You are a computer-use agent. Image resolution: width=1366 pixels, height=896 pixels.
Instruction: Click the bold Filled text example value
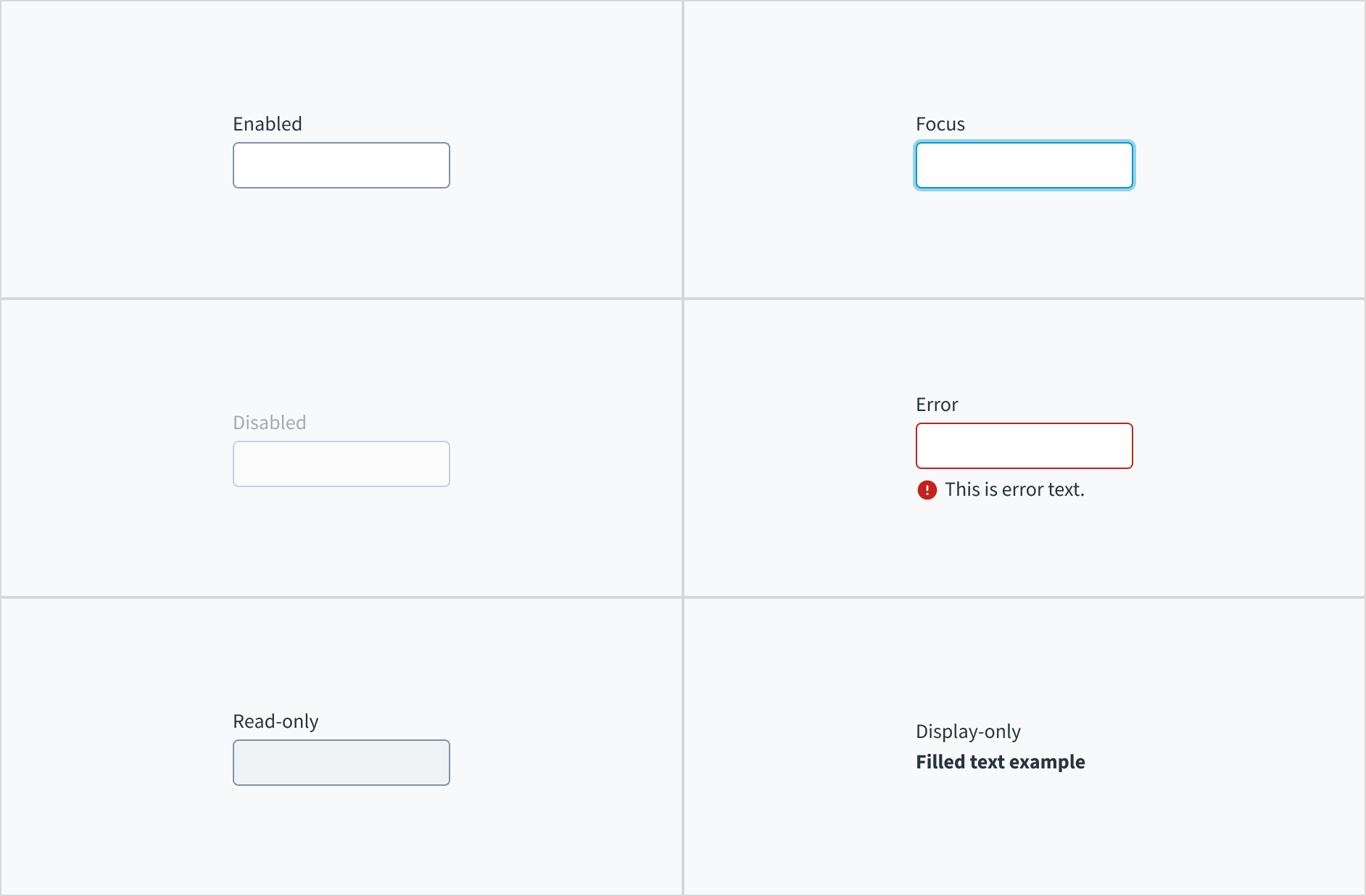pos(1000,762)
